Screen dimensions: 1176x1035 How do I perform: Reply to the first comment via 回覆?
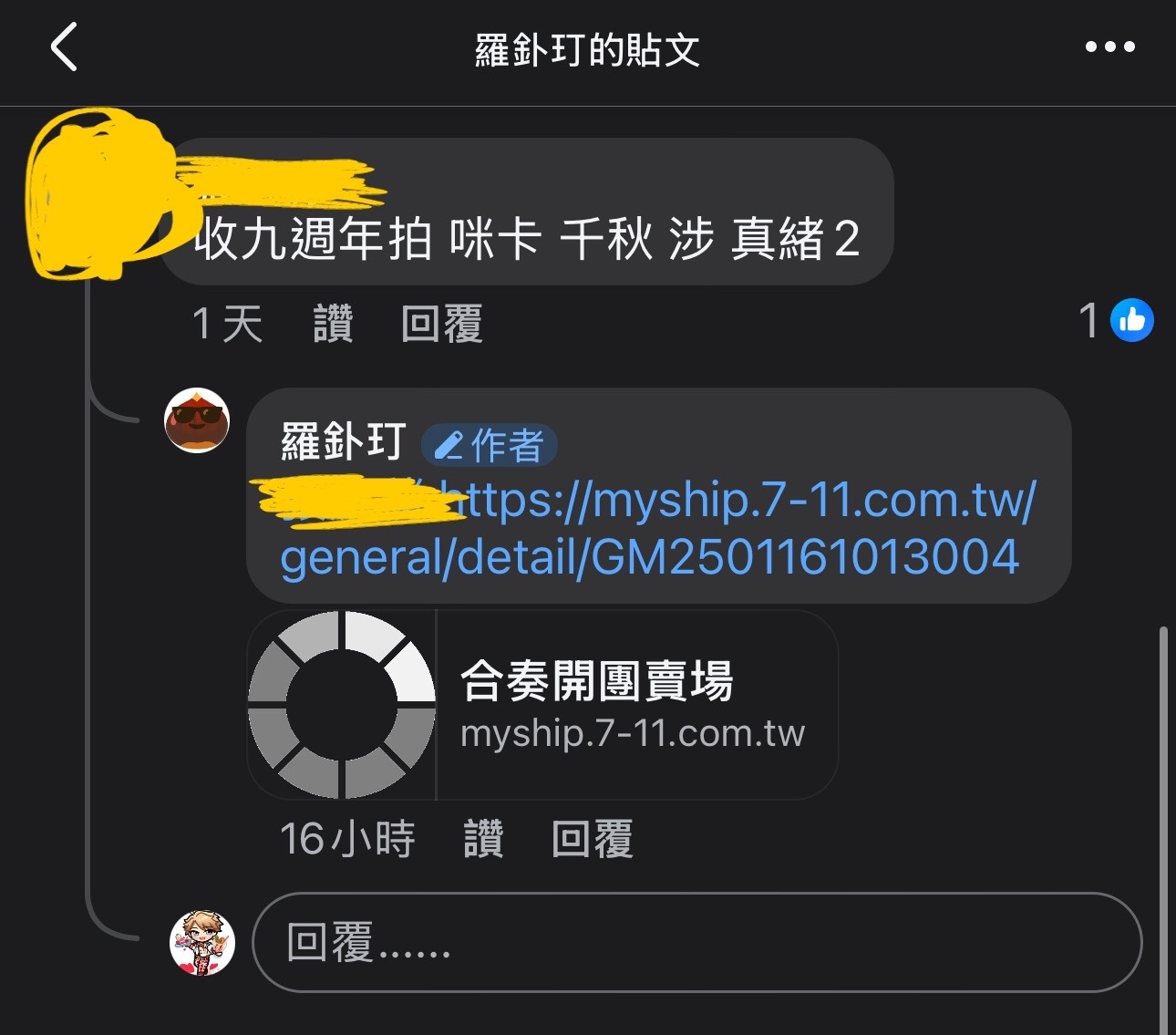click(442, 324)
